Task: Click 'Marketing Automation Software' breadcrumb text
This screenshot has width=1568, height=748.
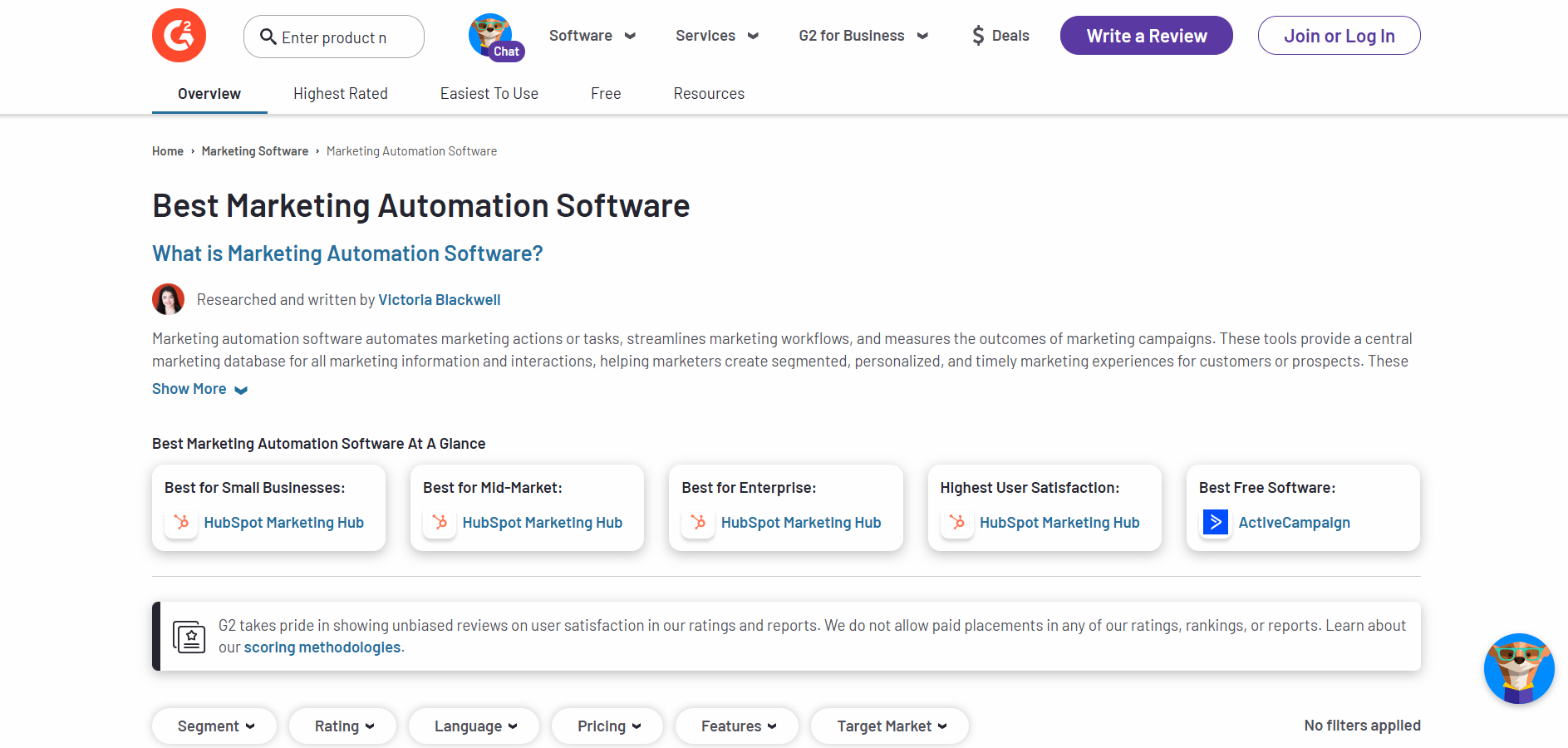Action: (x=412, y=151)
